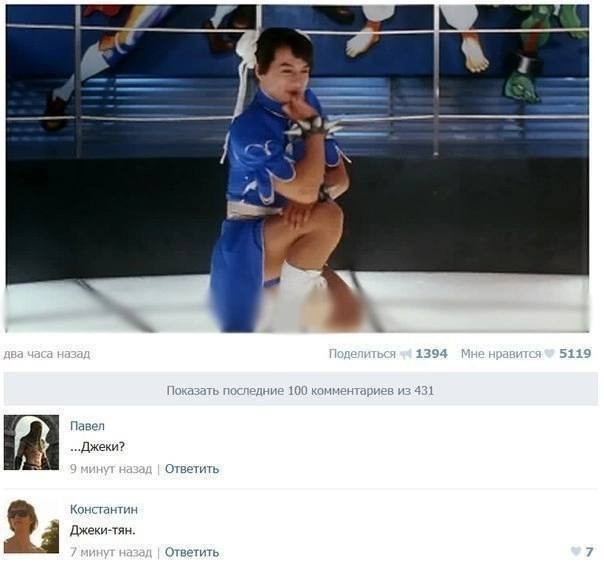Expand last 100 comments of 431
Viewport: 604px width, 566px height.
(x=300, y=390)
